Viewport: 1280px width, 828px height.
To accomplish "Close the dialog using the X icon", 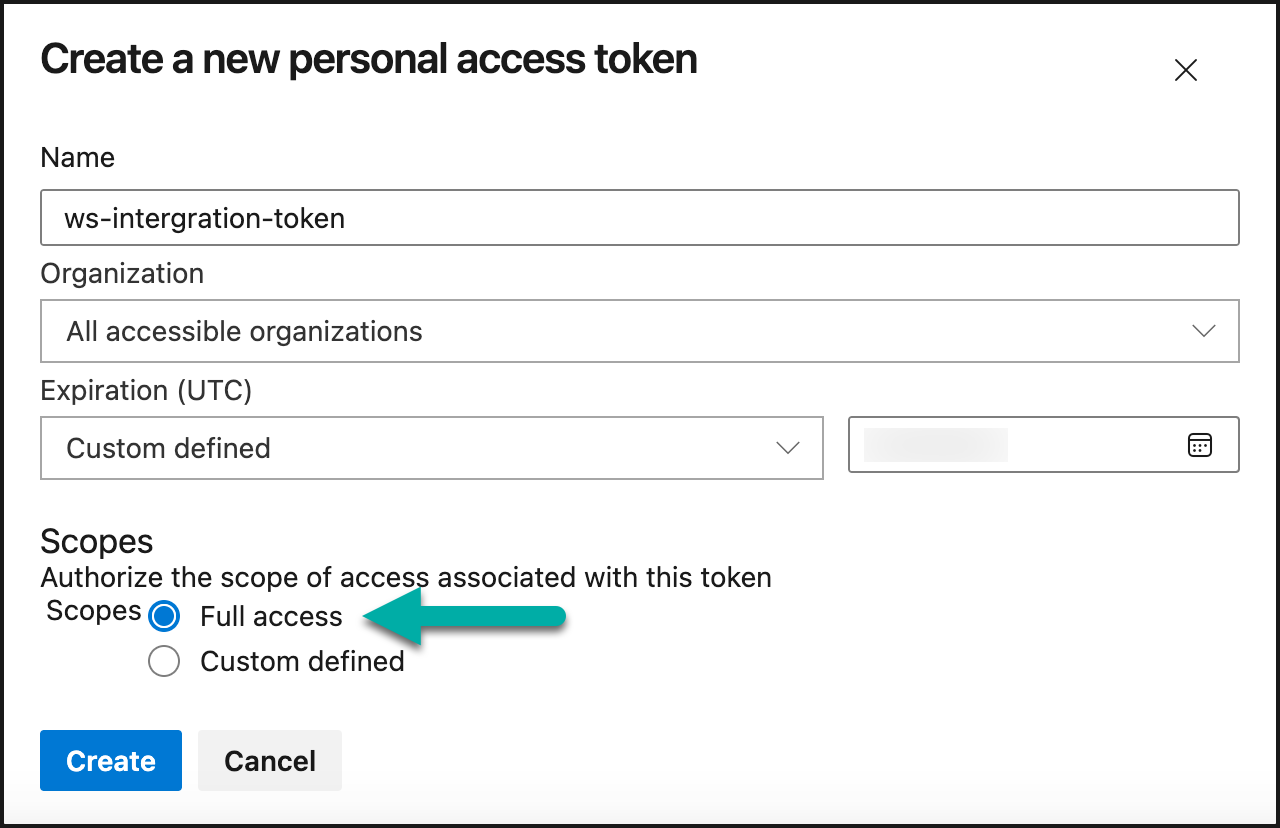I will coord(1185,70).
